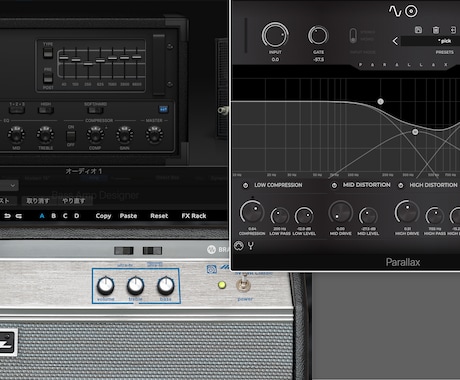Click the Copy button
This screenshot has width=460, height=380.
[103, 216]
